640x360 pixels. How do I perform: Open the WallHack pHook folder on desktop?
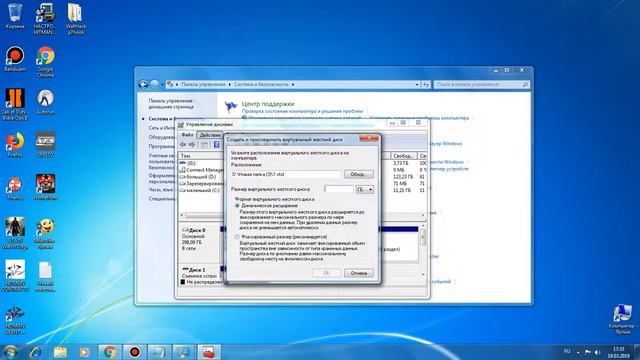tap(76, 18)
